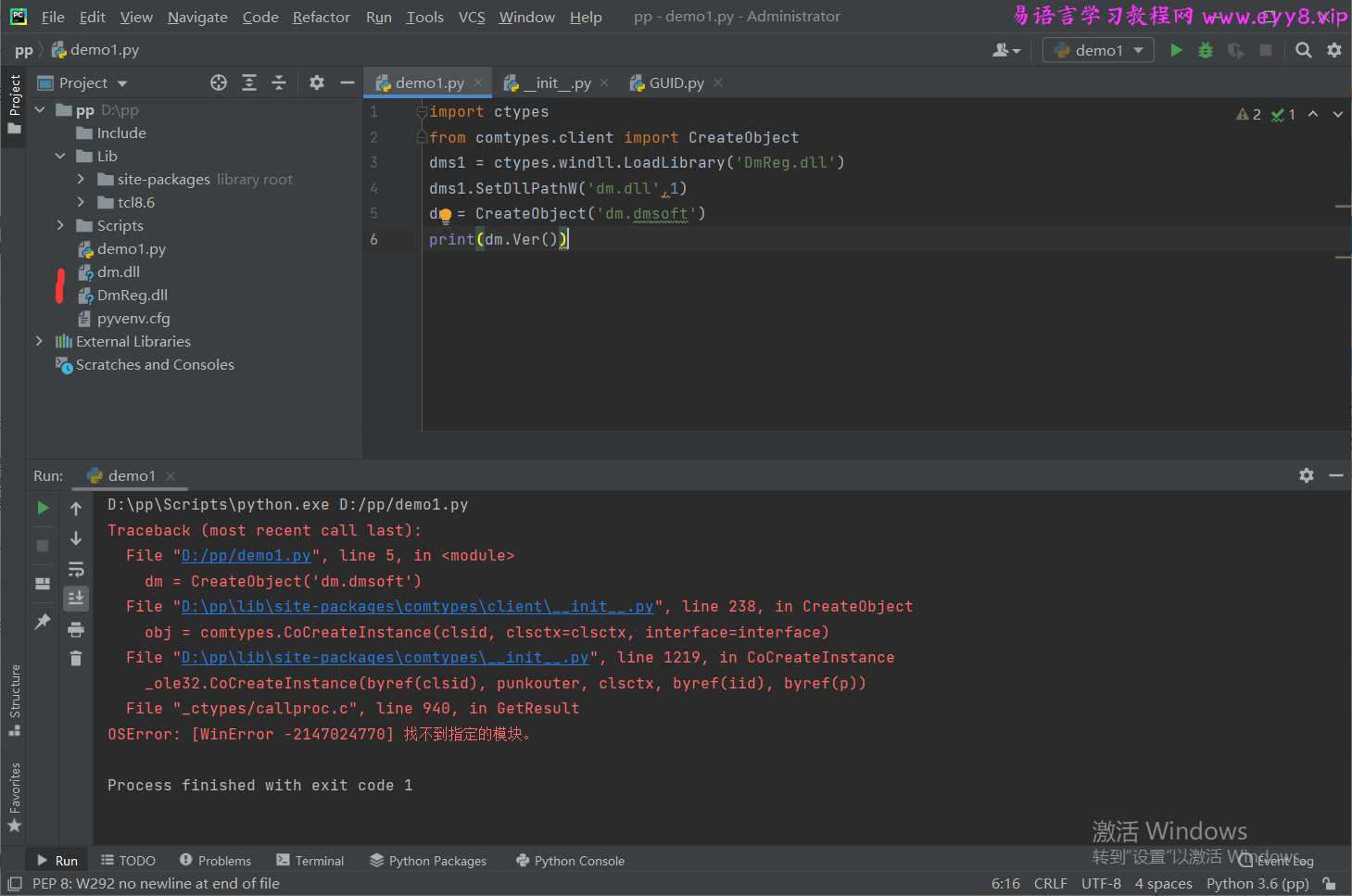1352x896 pixels.
Task: Open Project panel options gear
Action: (317, 82)
